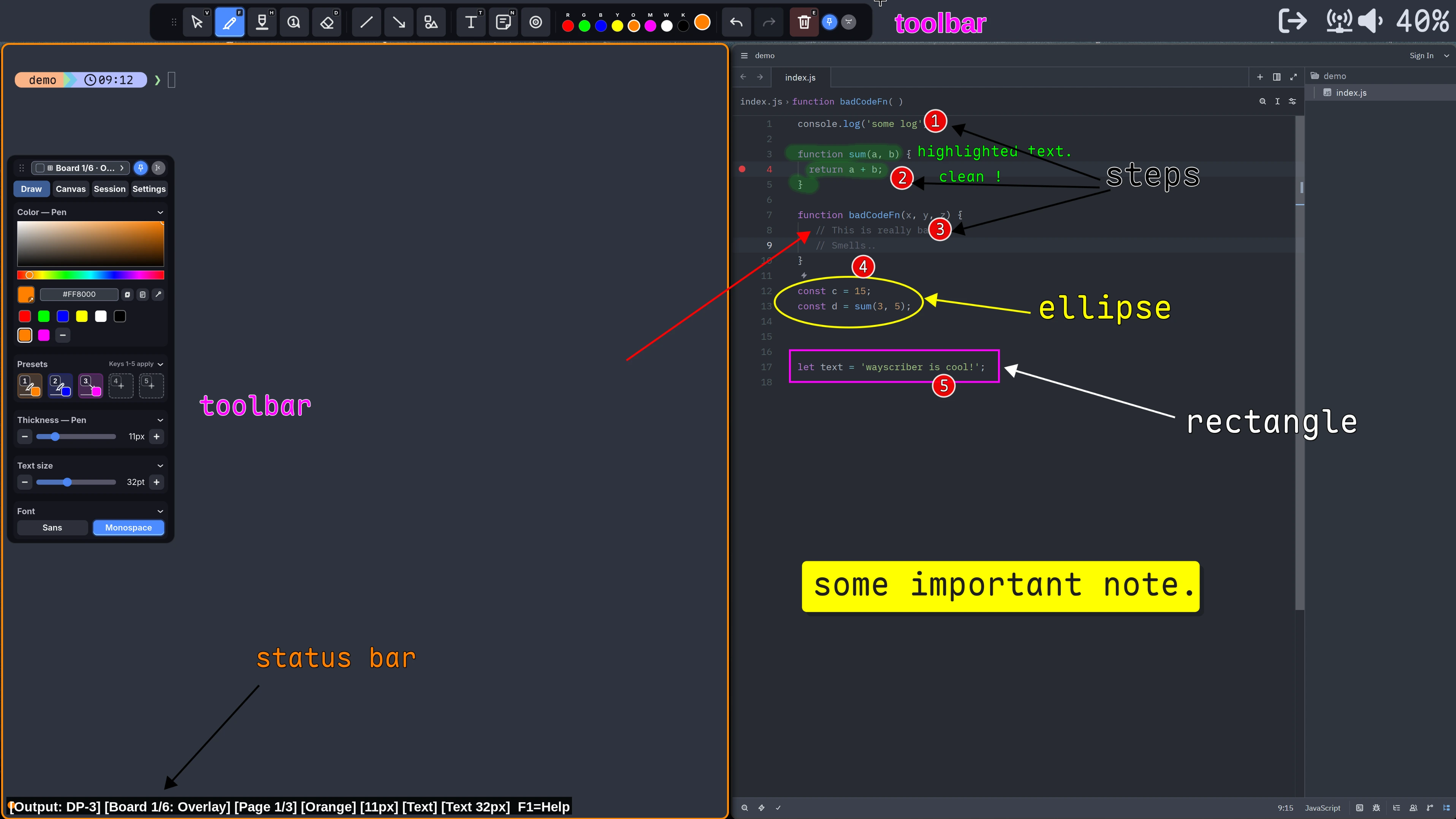
Task: Undo the last drawing action
Action: pos(737,22)
